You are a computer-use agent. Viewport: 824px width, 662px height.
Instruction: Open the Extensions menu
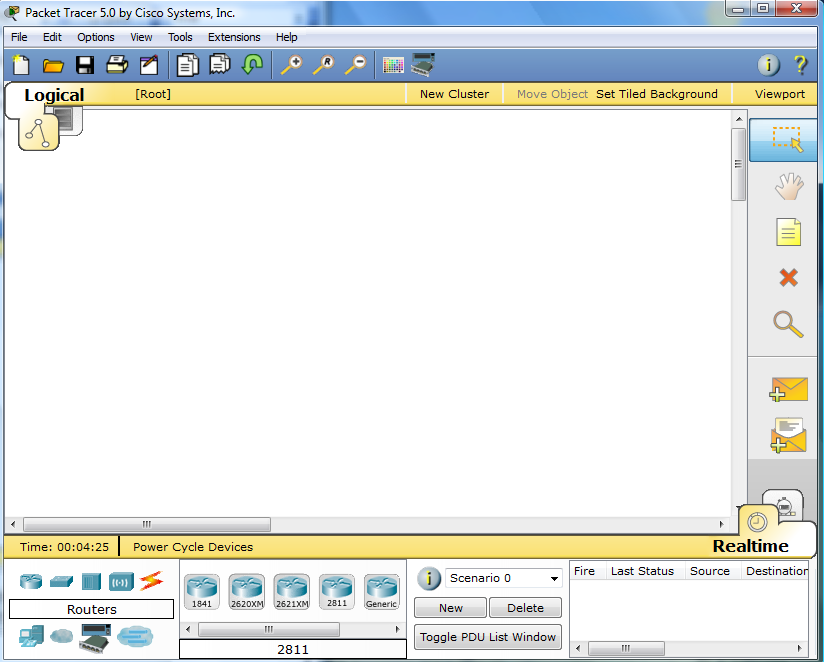pos(234,37)
